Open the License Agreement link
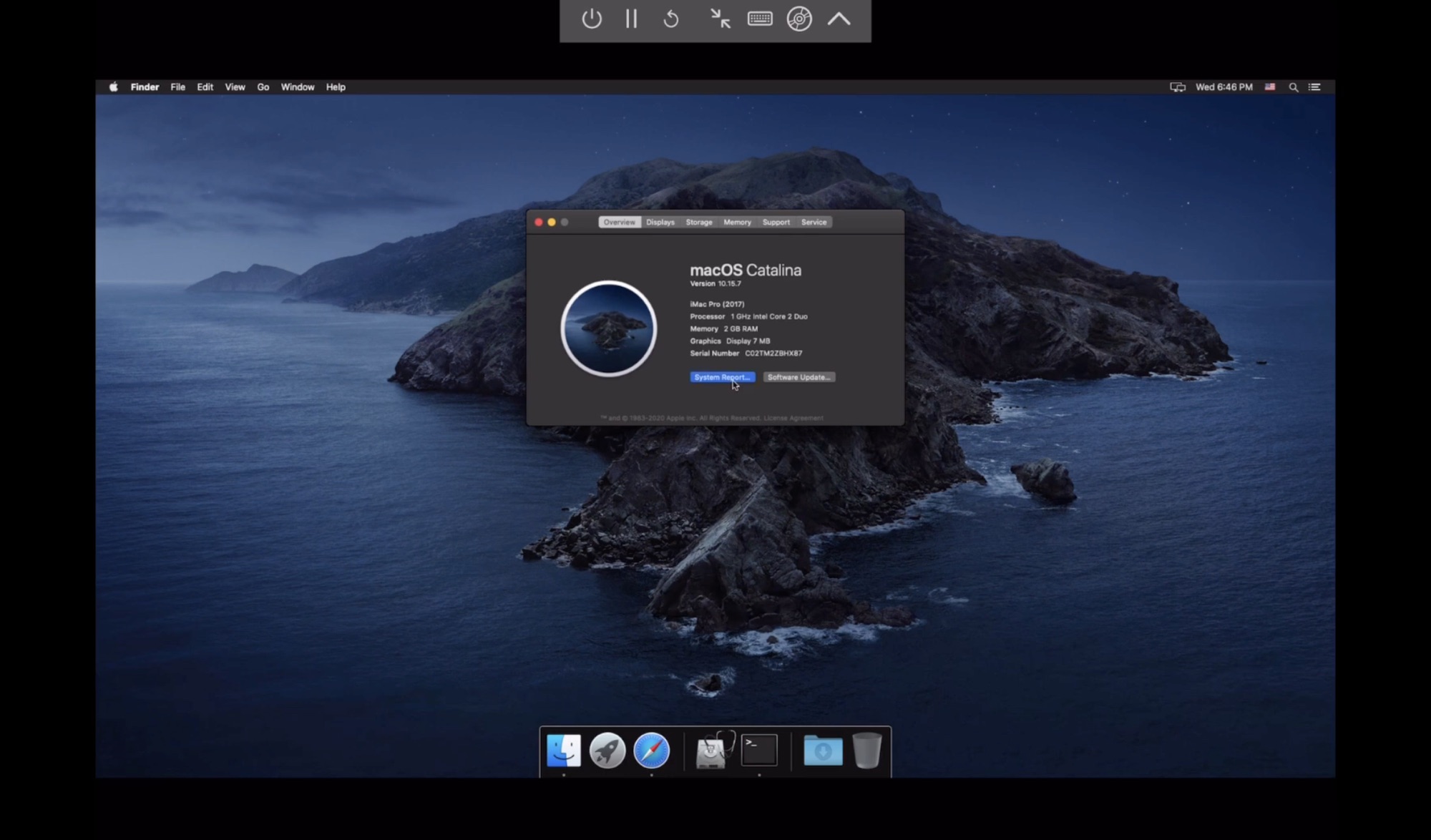Screen dimensions: 1431x840 [793, 418]
